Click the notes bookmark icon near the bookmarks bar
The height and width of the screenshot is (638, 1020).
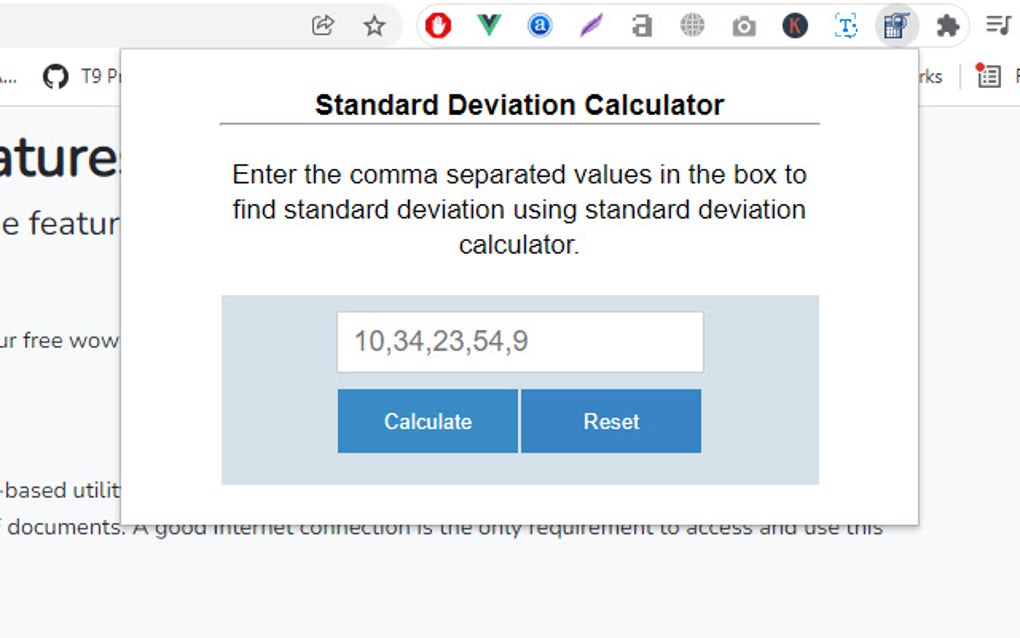(987, 76)
